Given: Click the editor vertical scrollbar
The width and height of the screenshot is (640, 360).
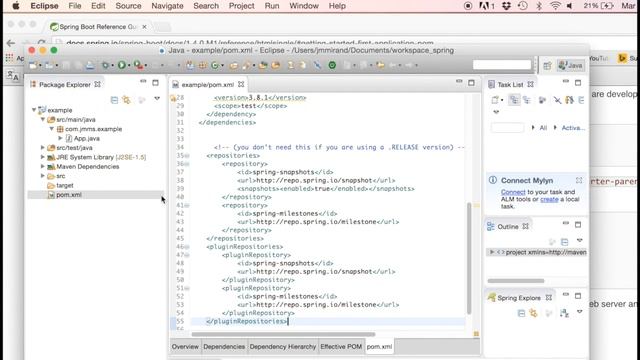Looking at the screenshot, I should 469,258.
